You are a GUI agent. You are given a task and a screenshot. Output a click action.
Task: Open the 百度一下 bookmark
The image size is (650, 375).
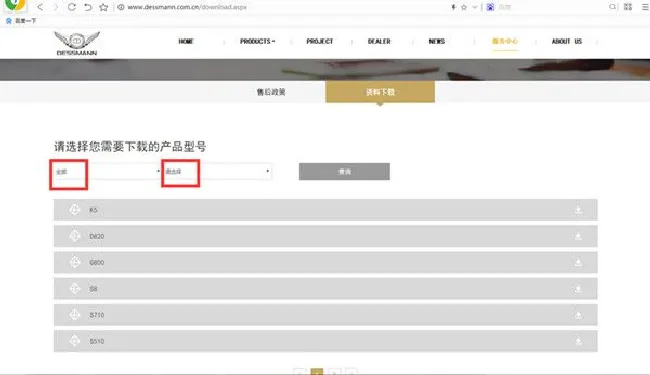21,21
